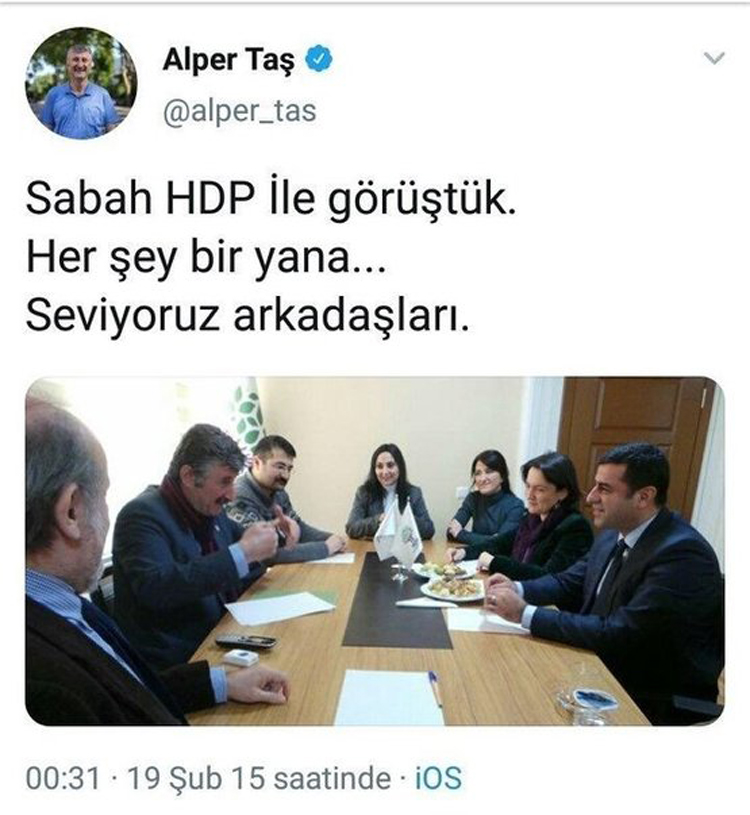Click the glass ashtray in photo corner
Image resolution: width=750 pixels, height=815 pixels.
click(588, 703)
